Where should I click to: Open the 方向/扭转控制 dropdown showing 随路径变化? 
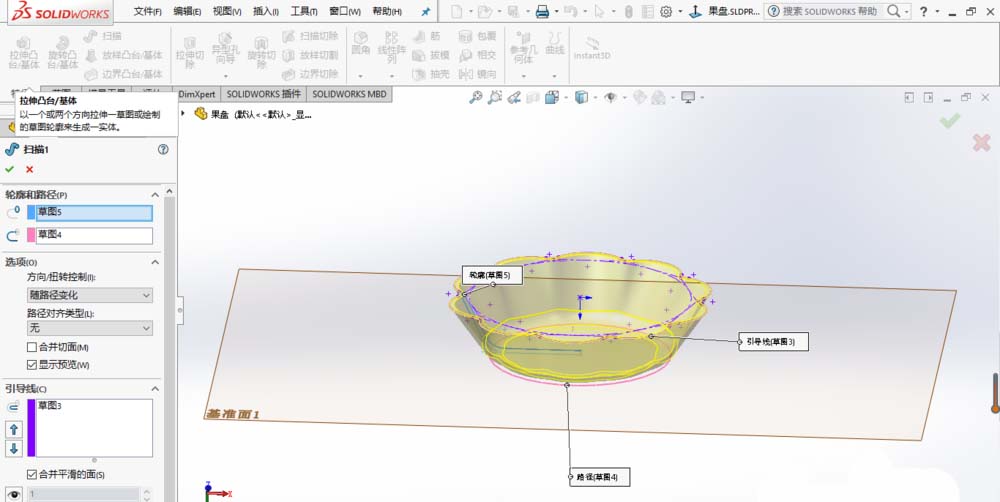[x=89, y=295]
